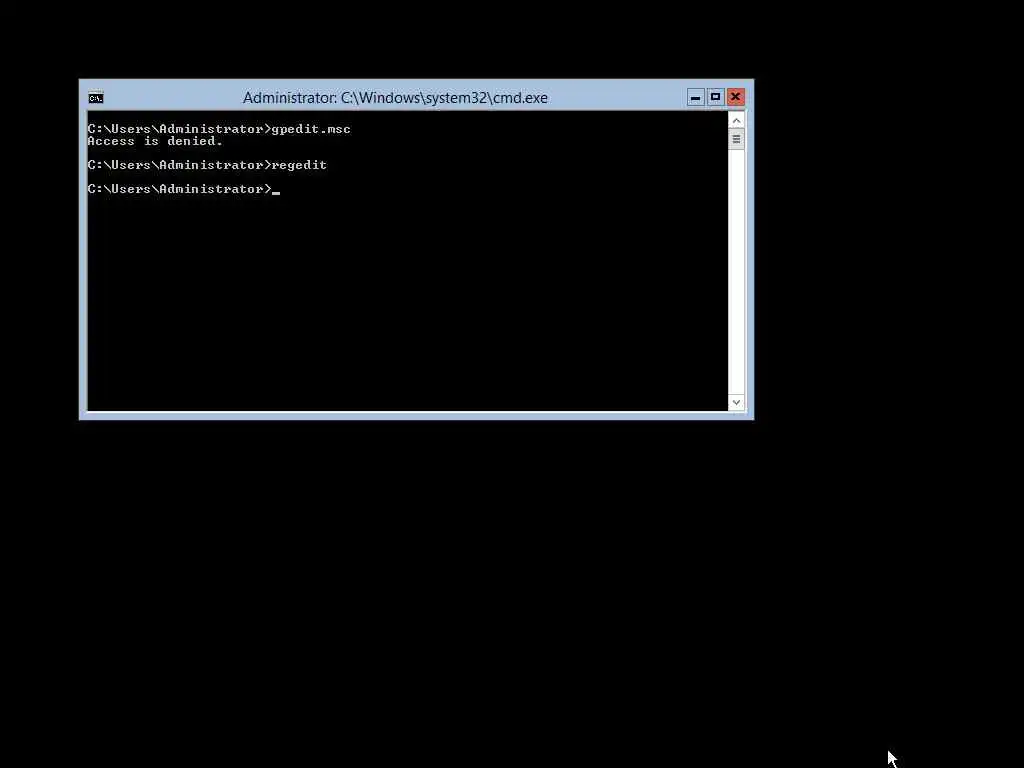The width and height of the screenshot is (1024, 768).
Task: Click the scroll up arrow in console
Action: 736,121
